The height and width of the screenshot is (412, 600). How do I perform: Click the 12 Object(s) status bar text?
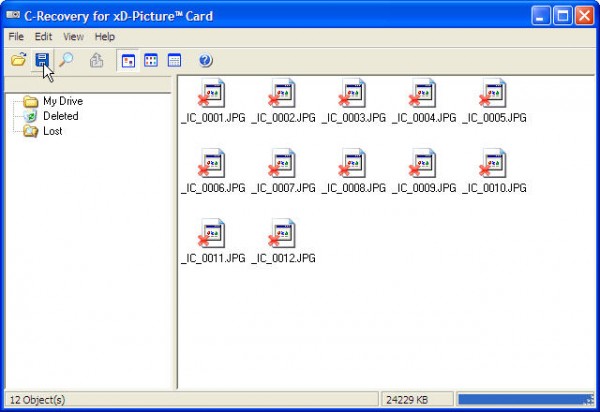[x=37, y=400]
